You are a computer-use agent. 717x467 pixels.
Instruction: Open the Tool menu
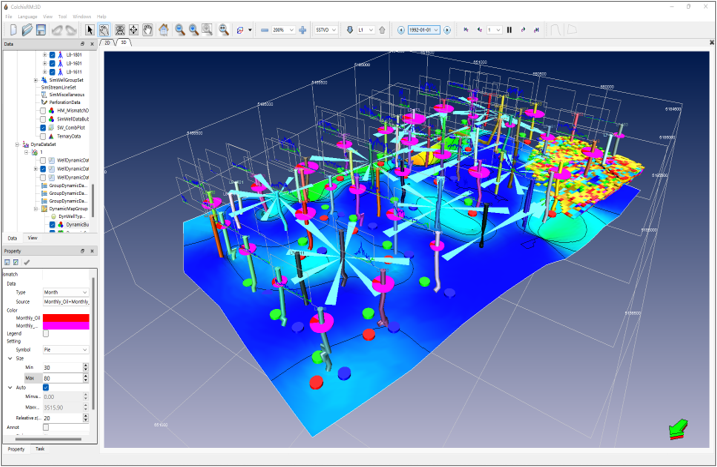63,16
